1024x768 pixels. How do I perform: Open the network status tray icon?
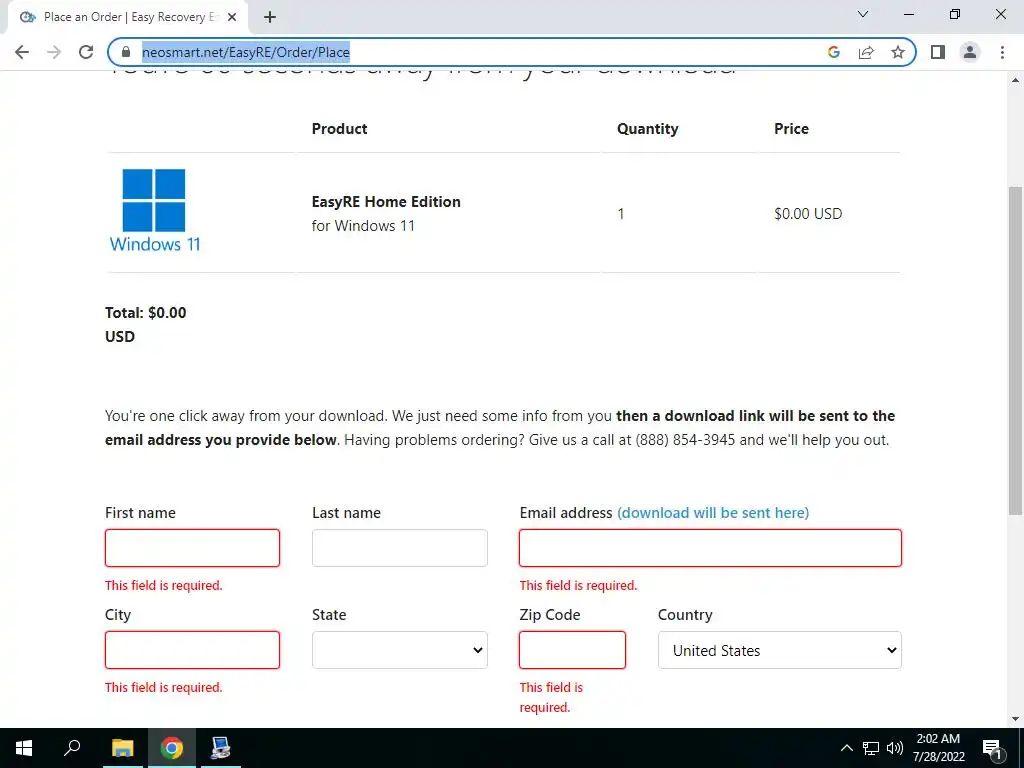(871, 748)
